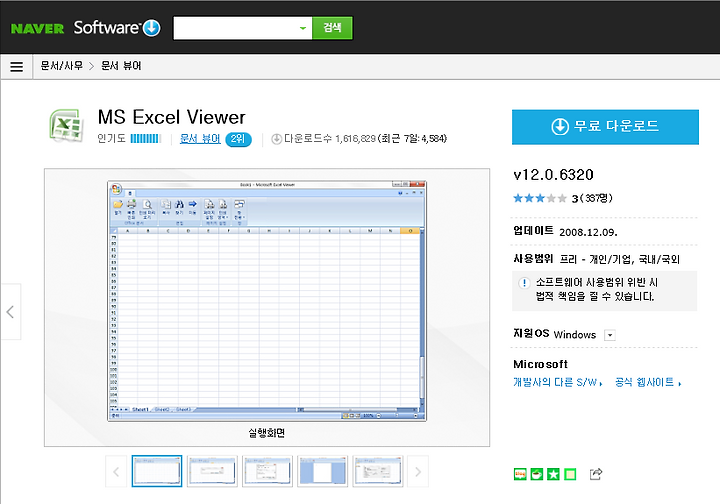Click the version text v12.0.6320
This screenshot has height=504, width=720.
tap(553, 175)
